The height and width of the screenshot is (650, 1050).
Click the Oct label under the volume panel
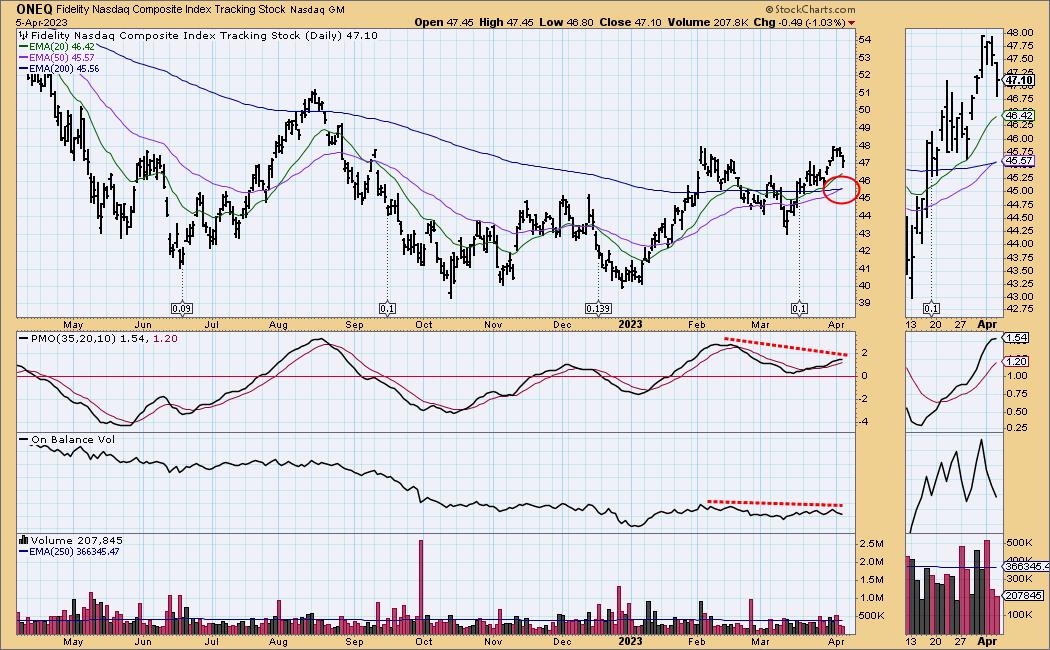click(423, 642)
